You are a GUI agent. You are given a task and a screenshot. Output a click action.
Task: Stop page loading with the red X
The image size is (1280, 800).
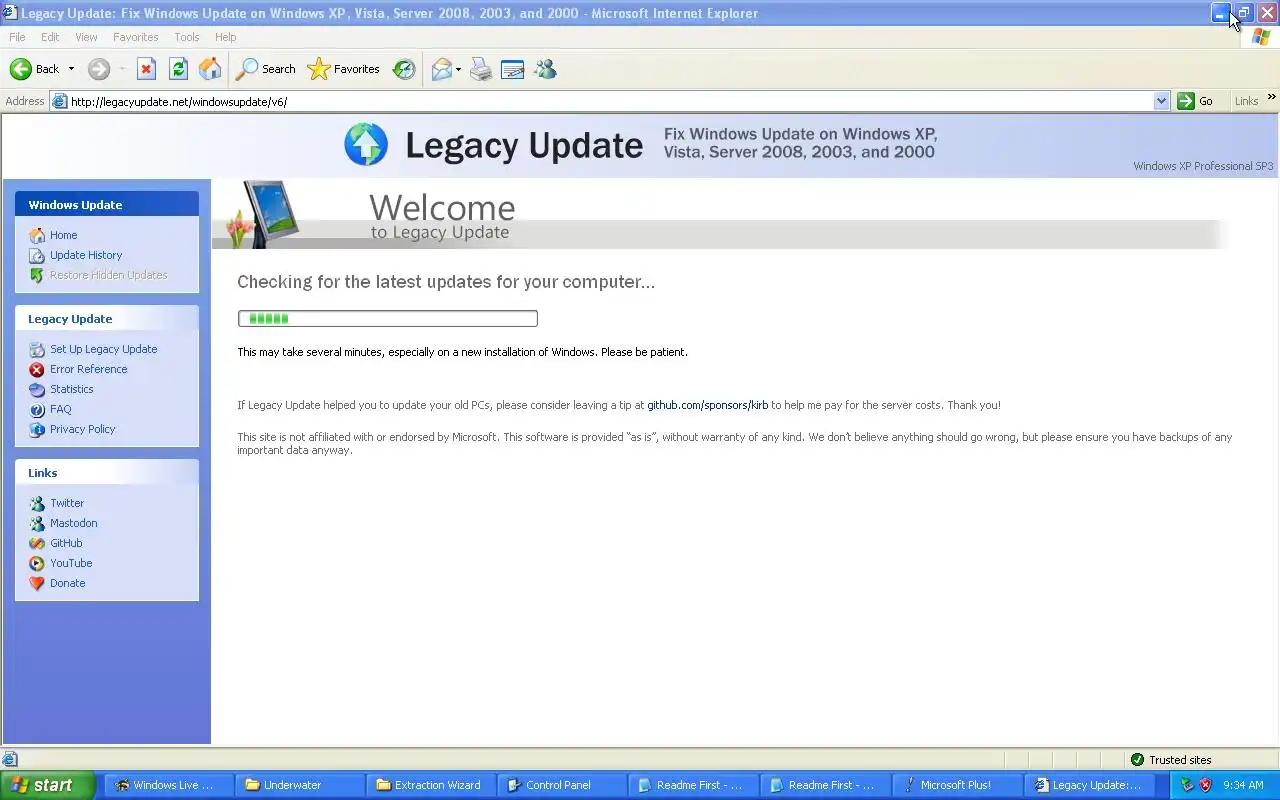coord(146,69)
